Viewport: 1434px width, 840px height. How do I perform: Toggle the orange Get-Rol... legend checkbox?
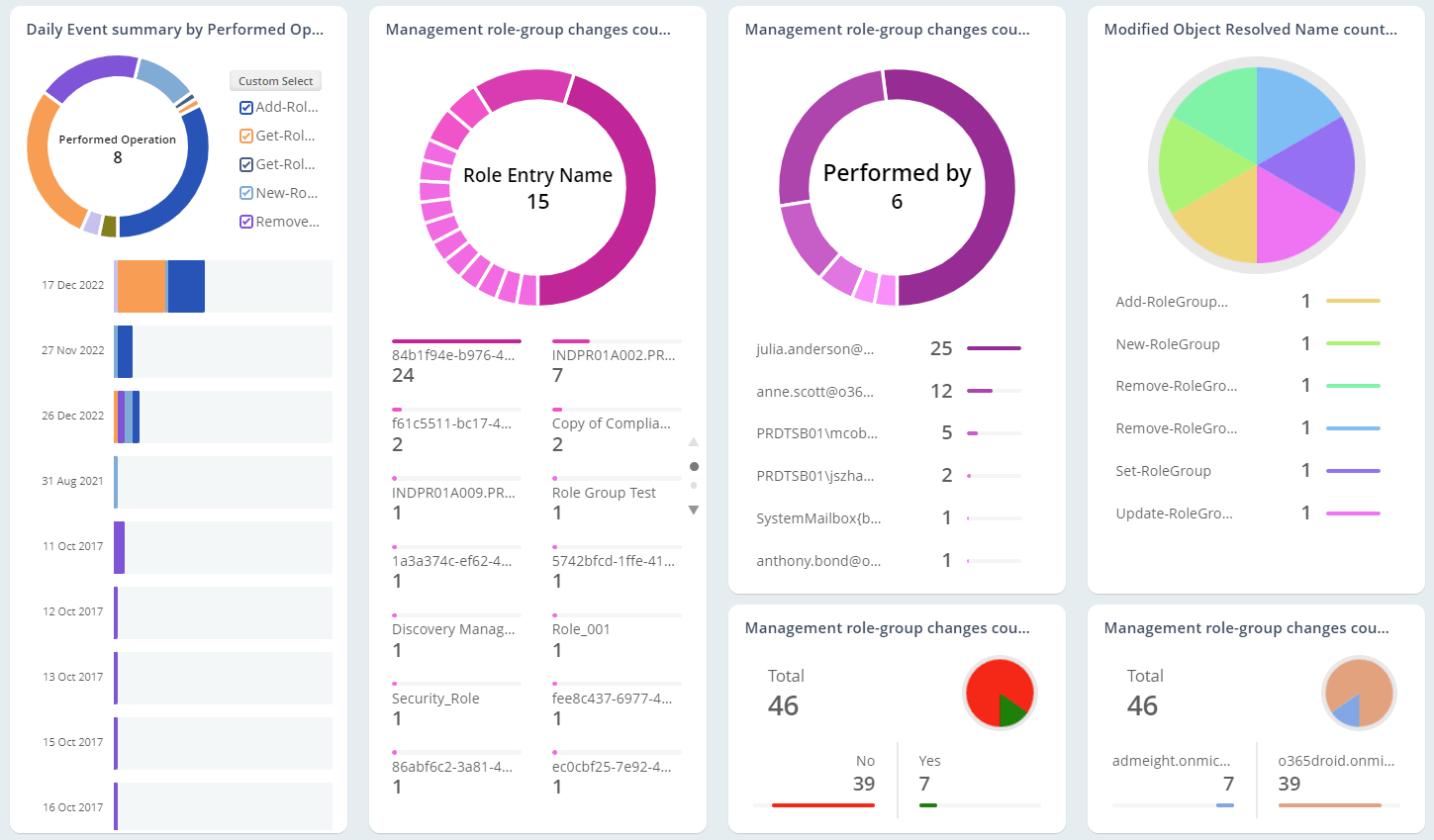(246, 137)
